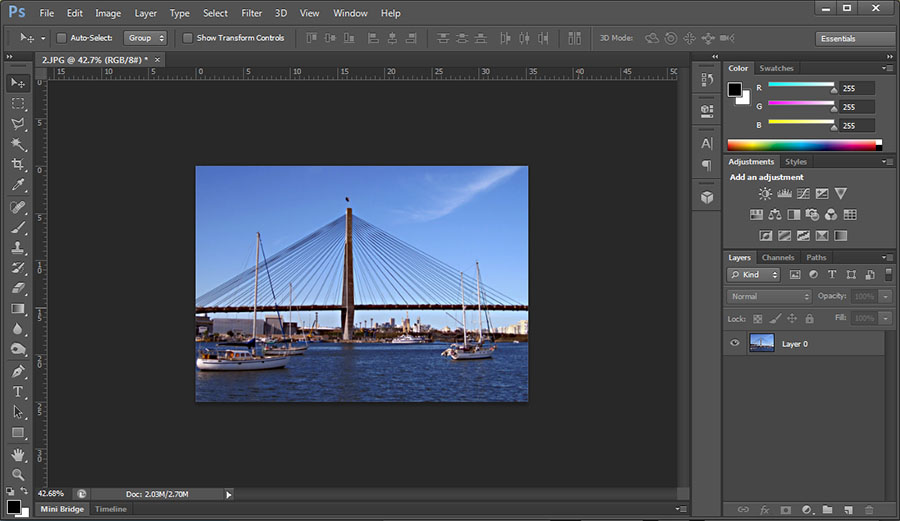The image size is (900, 521).
Task: Select the Rectangular Marquee tool
Action: 18,104
